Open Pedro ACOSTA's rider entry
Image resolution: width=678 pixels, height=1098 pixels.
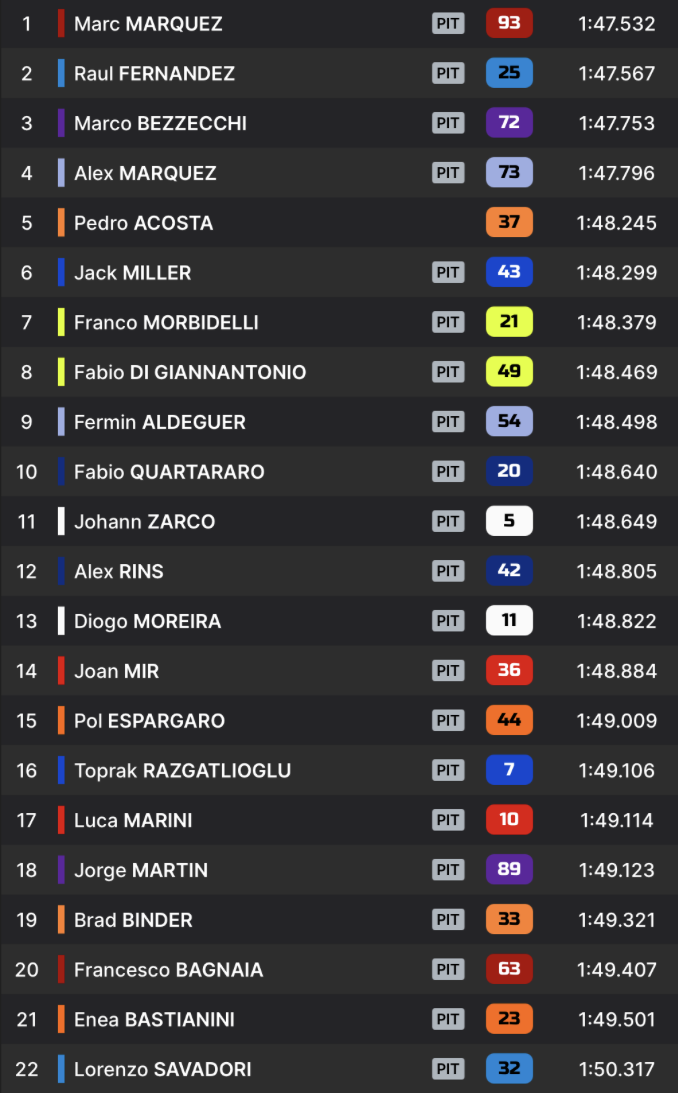(x=339, y=223)
